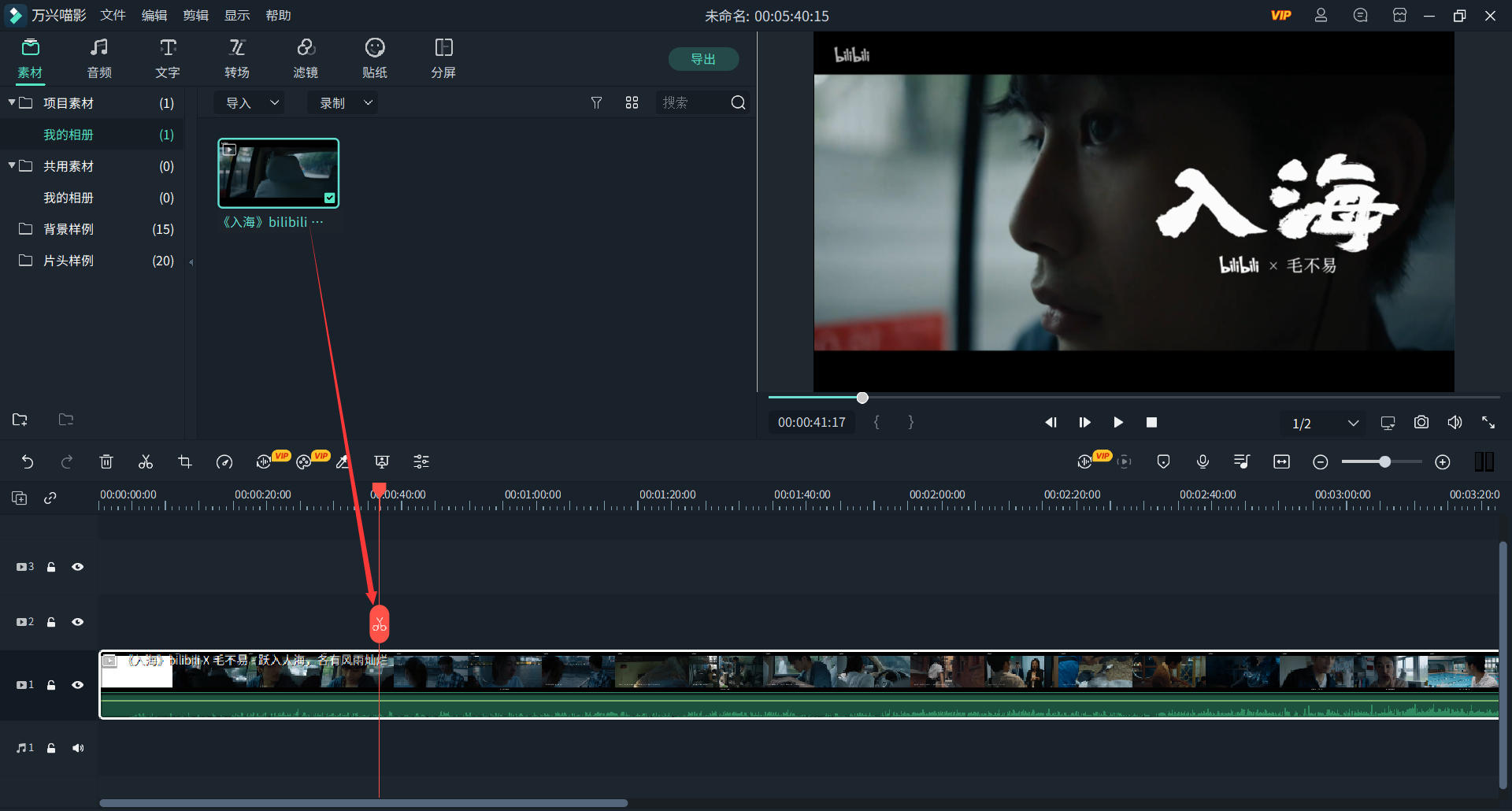Stop preview playback
Image resolution: width=1512 pixels, height=811 pixels.
pyautogui.click(x=1151, y=423)
